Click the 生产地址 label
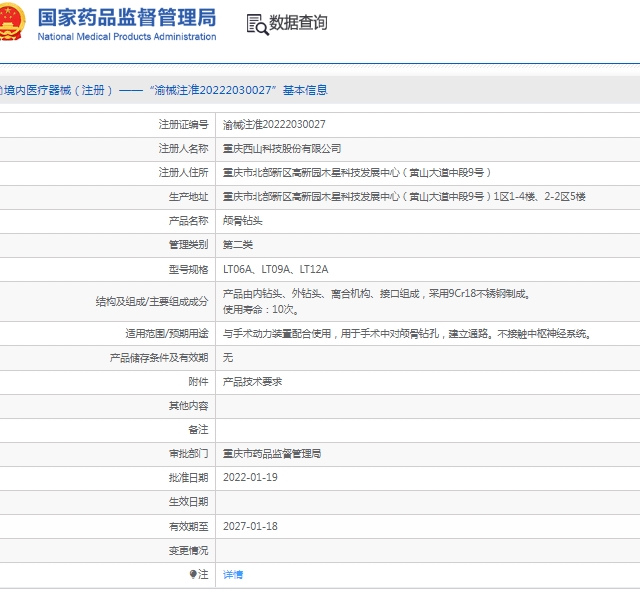This screenshot has width=640, height=595. pyautogui.click(x=188, y=197)
